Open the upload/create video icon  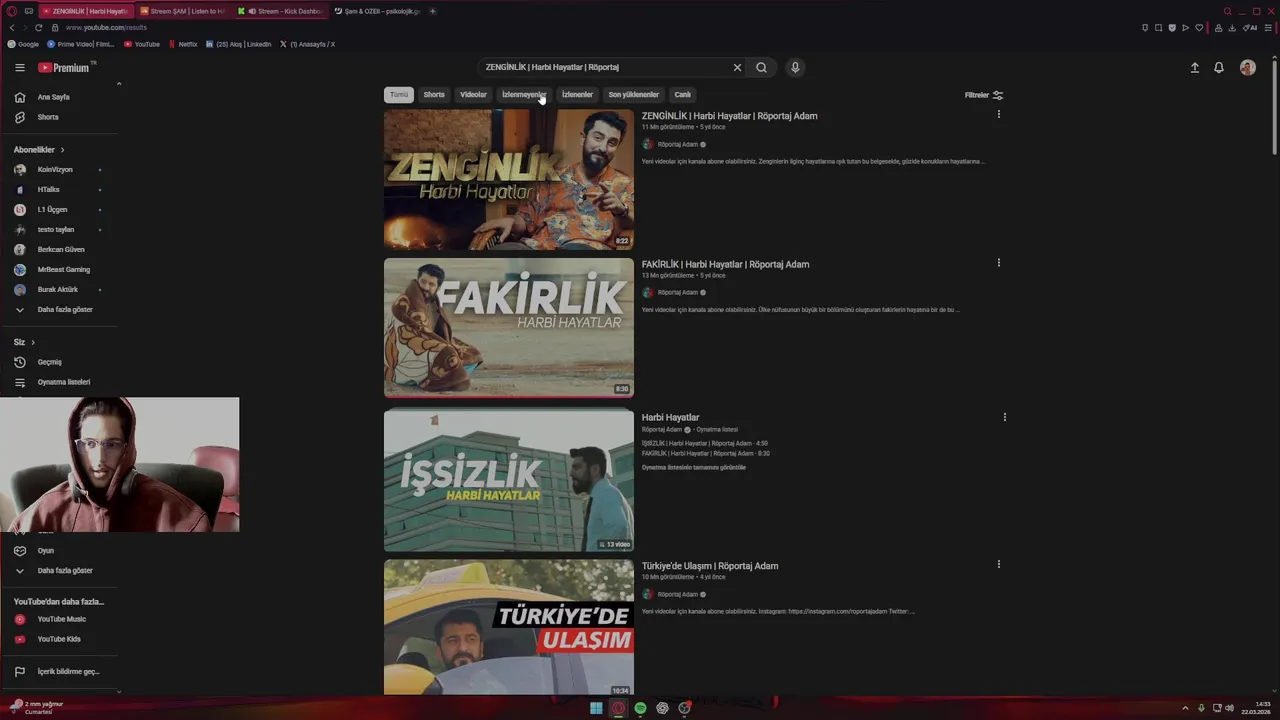click(1194, 67)
